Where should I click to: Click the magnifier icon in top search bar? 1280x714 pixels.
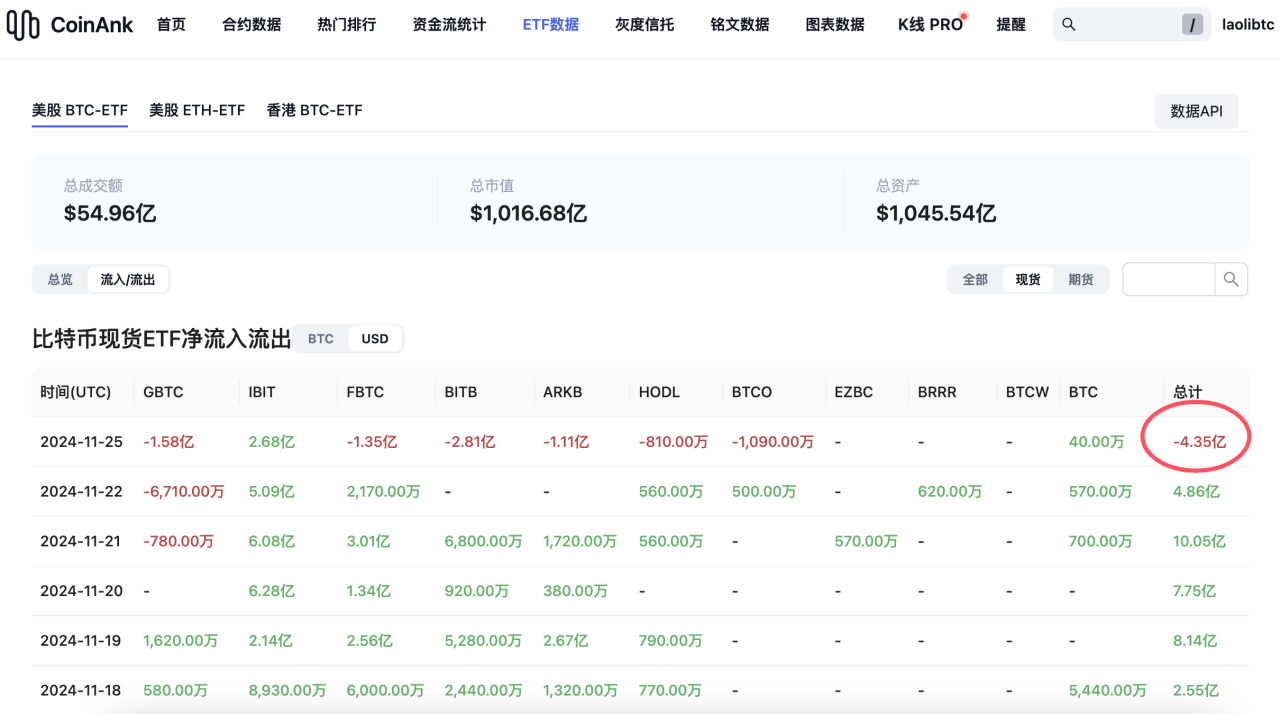click(1069, 24)
